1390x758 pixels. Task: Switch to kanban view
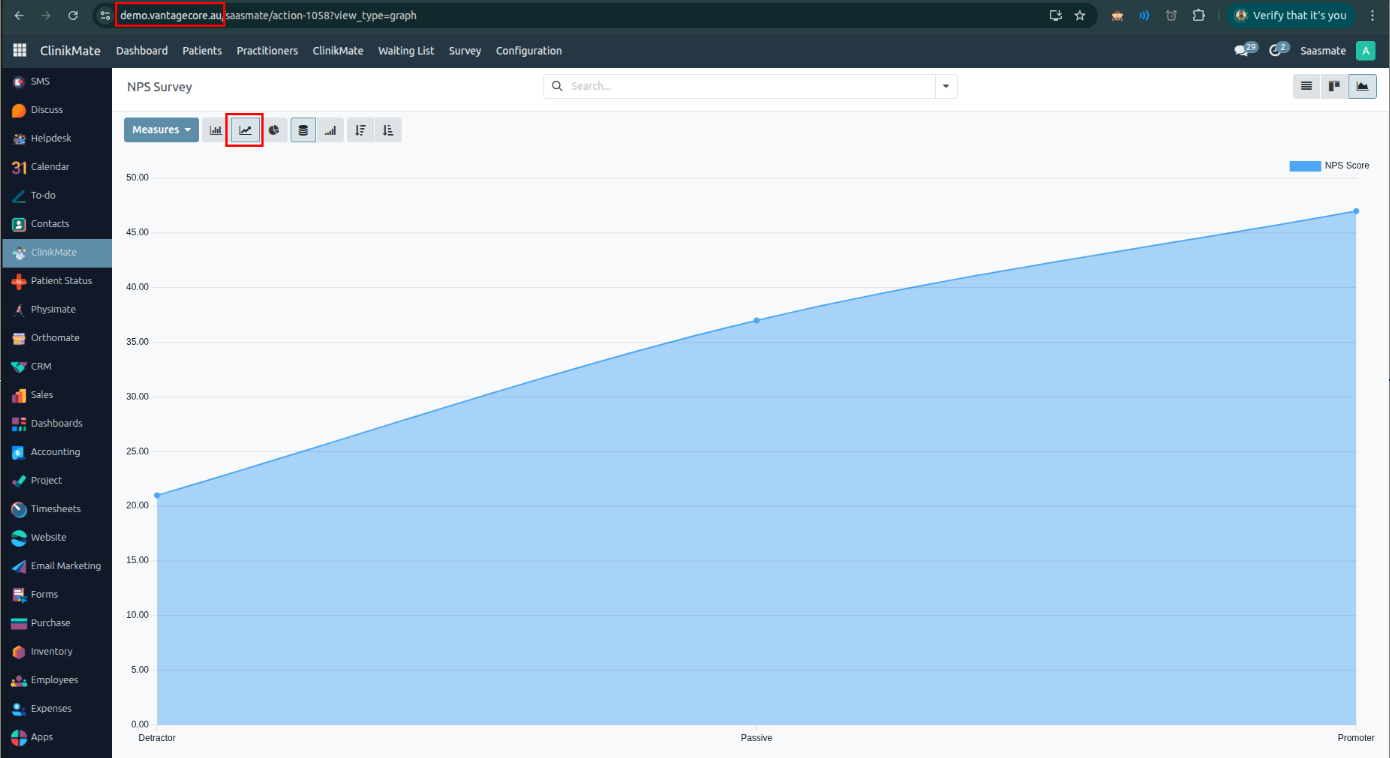(1334, 87)
